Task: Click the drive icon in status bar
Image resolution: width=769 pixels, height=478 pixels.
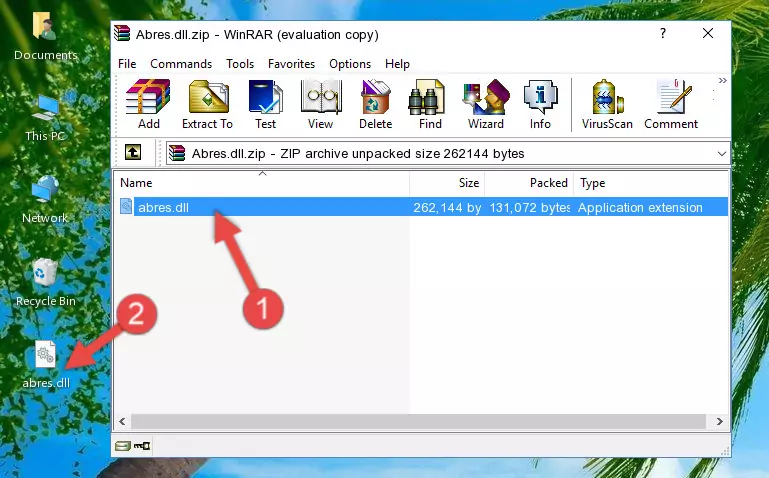Action: (x=122, y=446)
